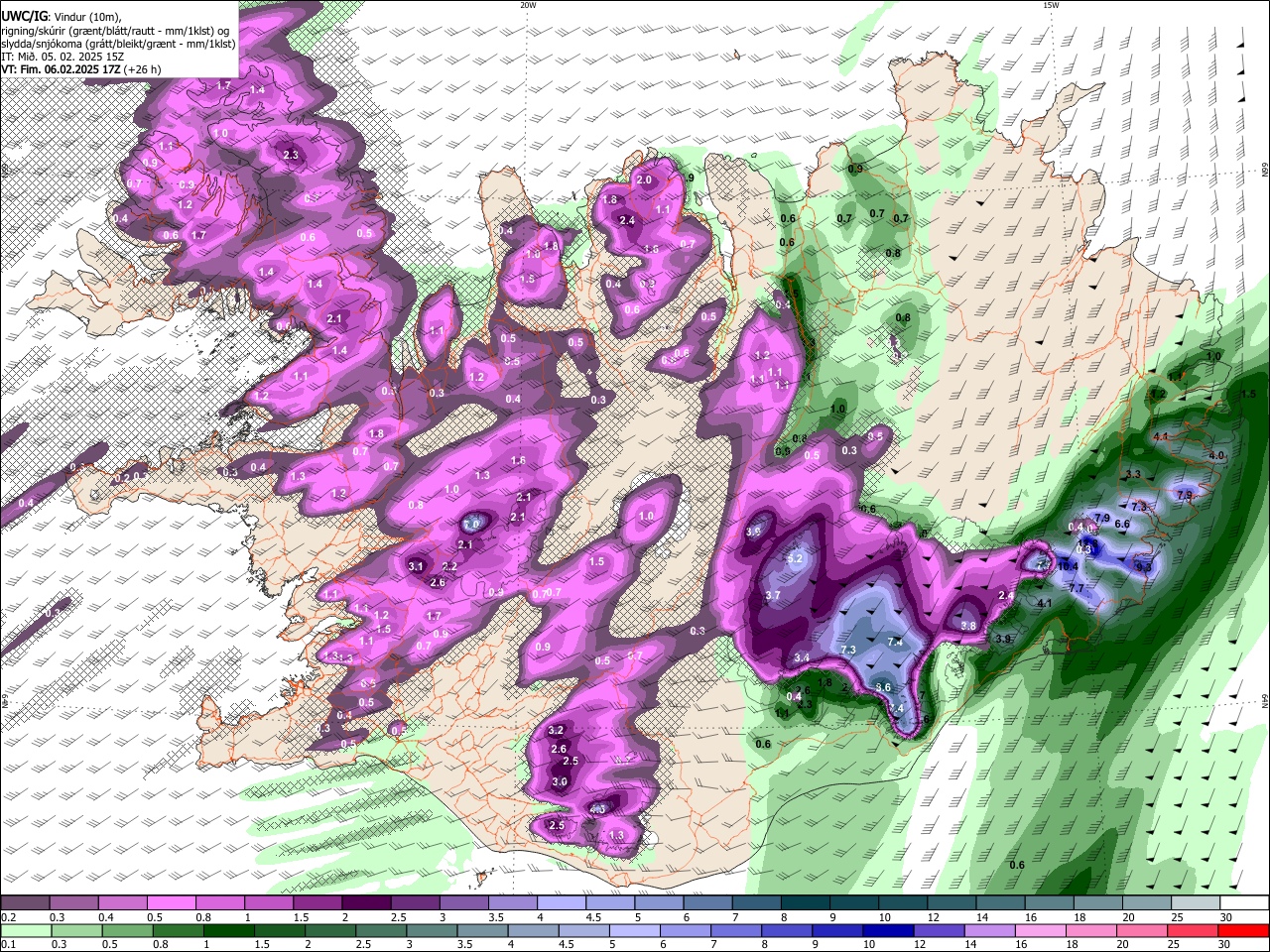The image size is (1270, 952).
Task: Click the '6.6' rain value on the map
Action: (x=1123, y=524)
